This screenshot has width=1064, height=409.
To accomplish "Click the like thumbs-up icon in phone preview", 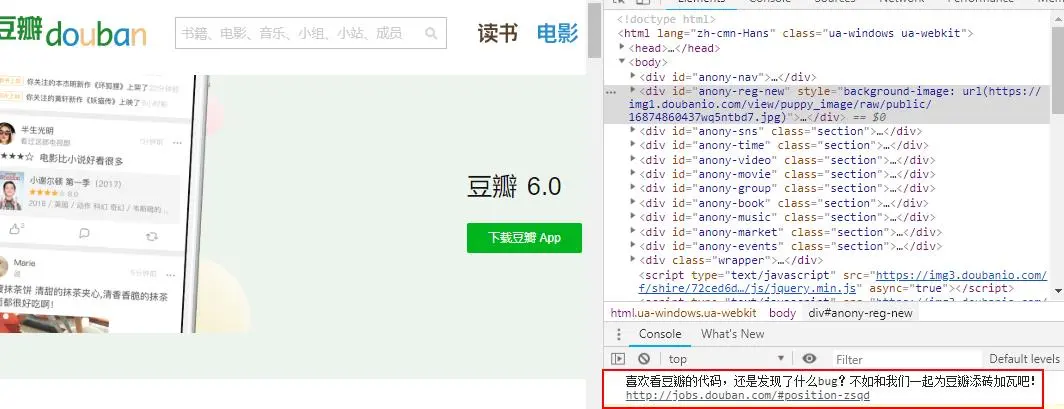I will pyautogui.click(x=16, y=229).
